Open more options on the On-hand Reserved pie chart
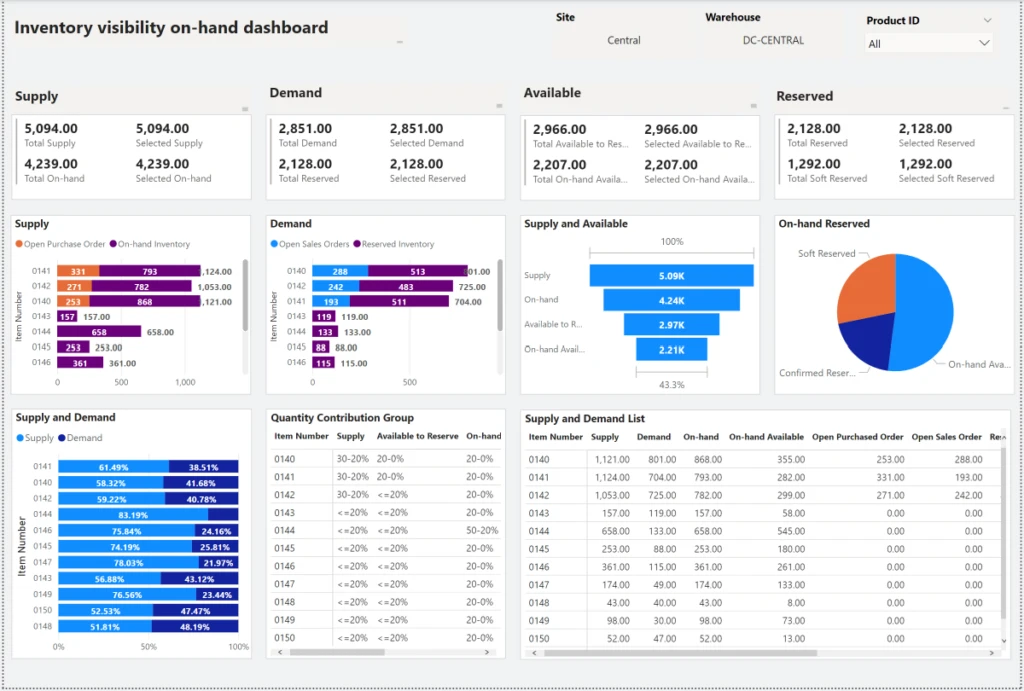1024x691 pixels. pyautogui.click(x=1005, y=224)
